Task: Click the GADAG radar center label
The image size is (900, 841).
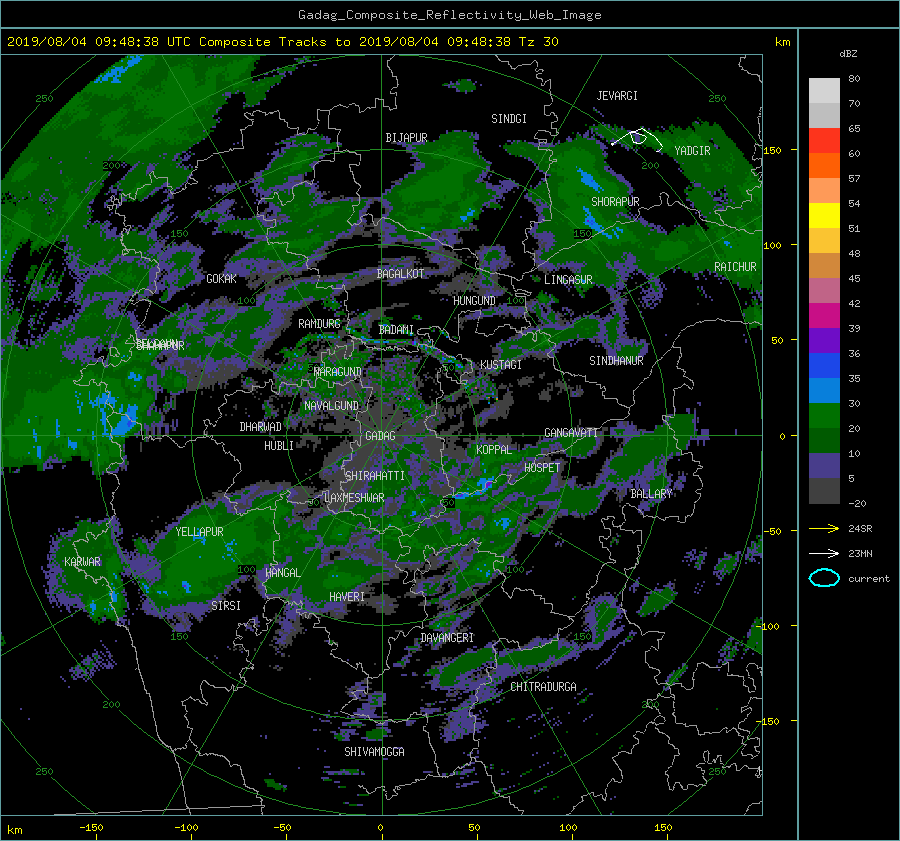Action: pyautogui.click(x=380, y=436)
